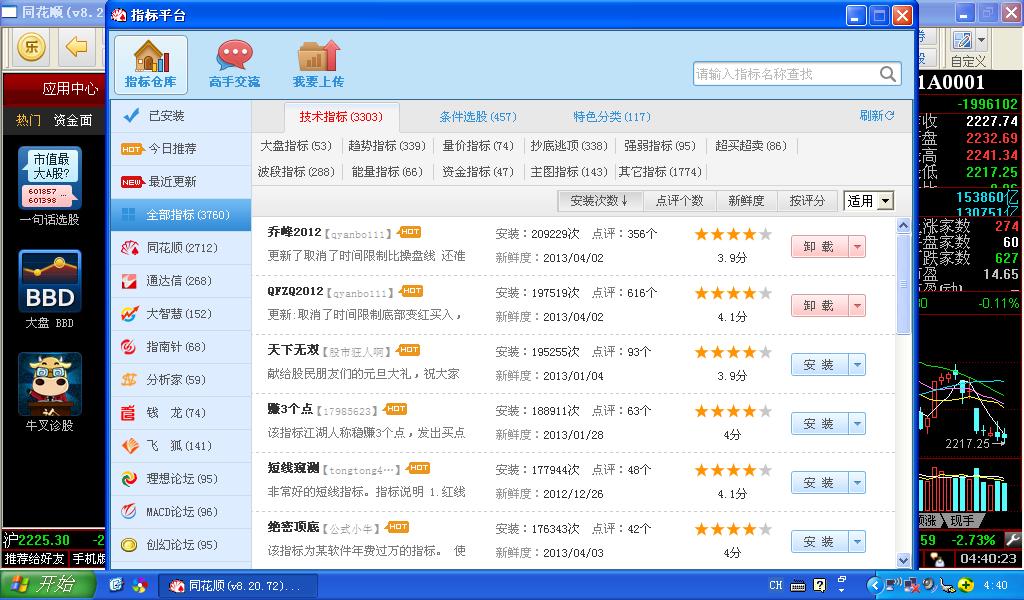Image resolution: width=1024 pixels, height=600 pixels.
Task: Filter by 飞狐 (141) source
Action: tap(181, 446)
